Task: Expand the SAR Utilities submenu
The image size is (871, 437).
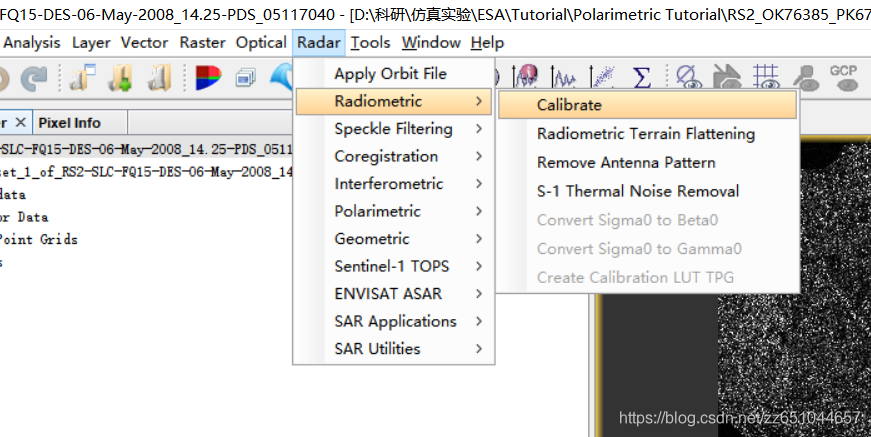Action: coord(394,349)
